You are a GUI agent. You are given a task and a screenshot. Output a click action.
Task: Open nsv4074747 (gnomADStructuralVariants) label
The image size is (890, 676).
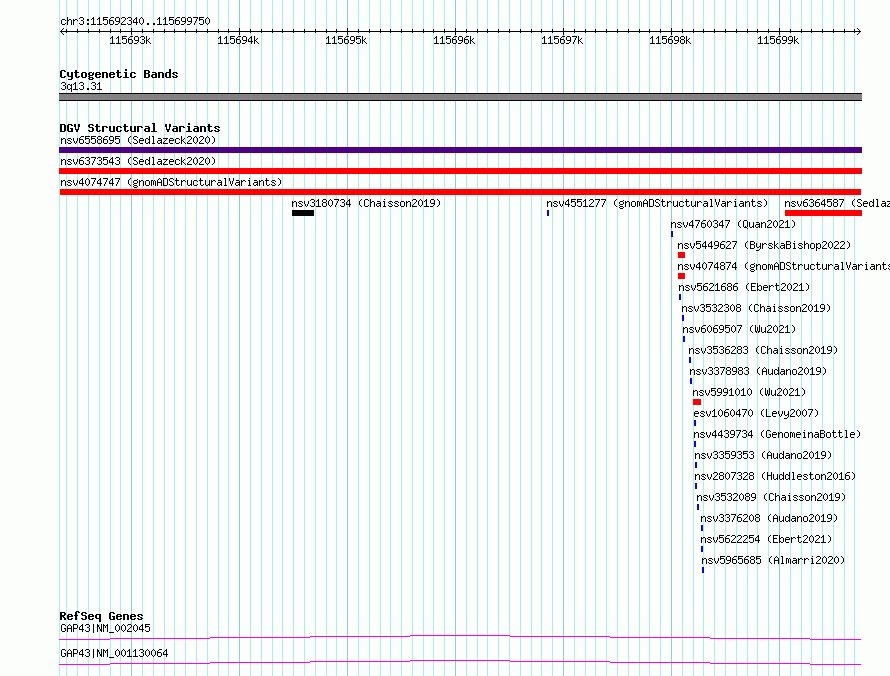pyautogui.click(x=171, y=182)
